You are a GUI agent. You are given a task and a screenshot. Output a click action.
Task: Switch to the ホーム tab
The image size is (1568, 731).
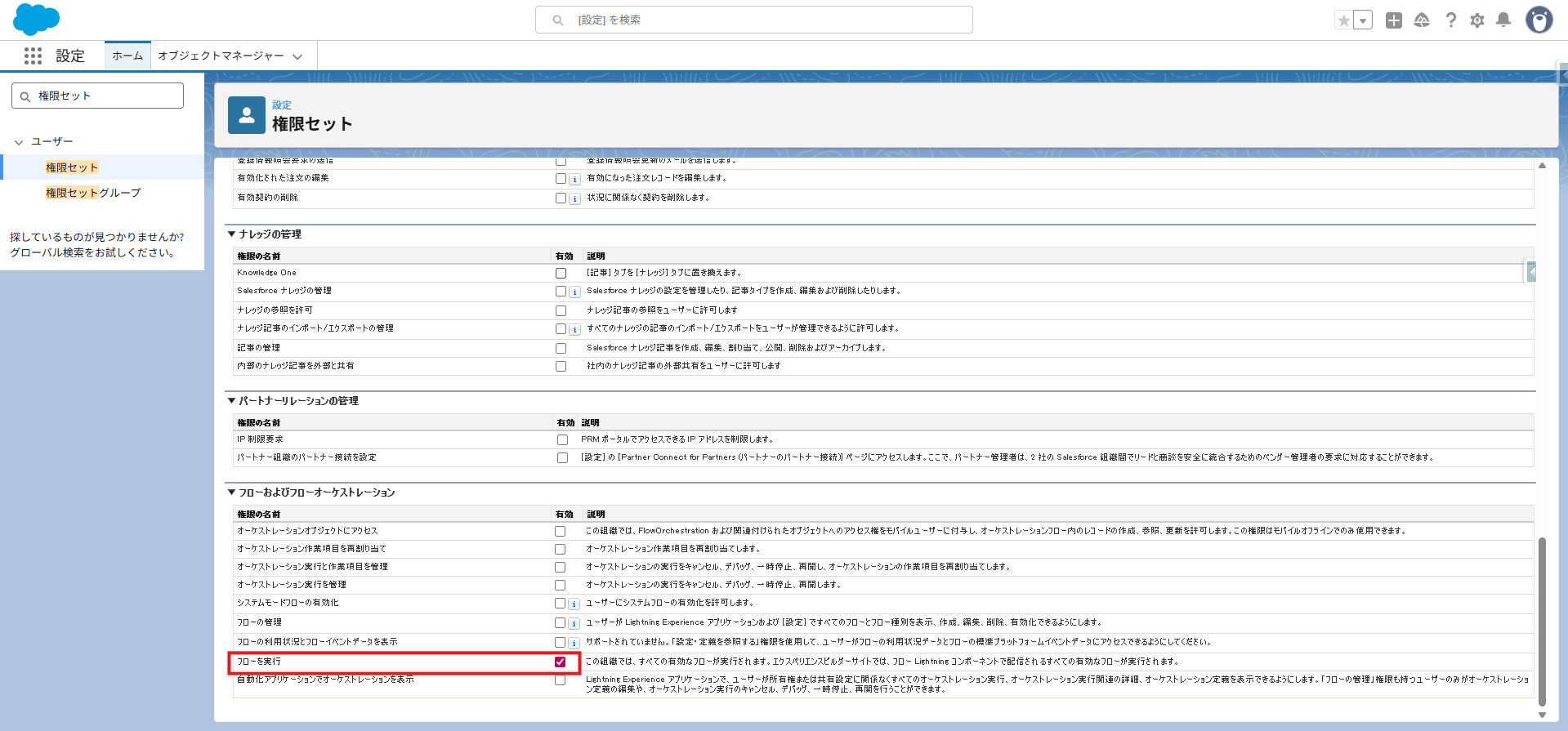coord(127,56)
